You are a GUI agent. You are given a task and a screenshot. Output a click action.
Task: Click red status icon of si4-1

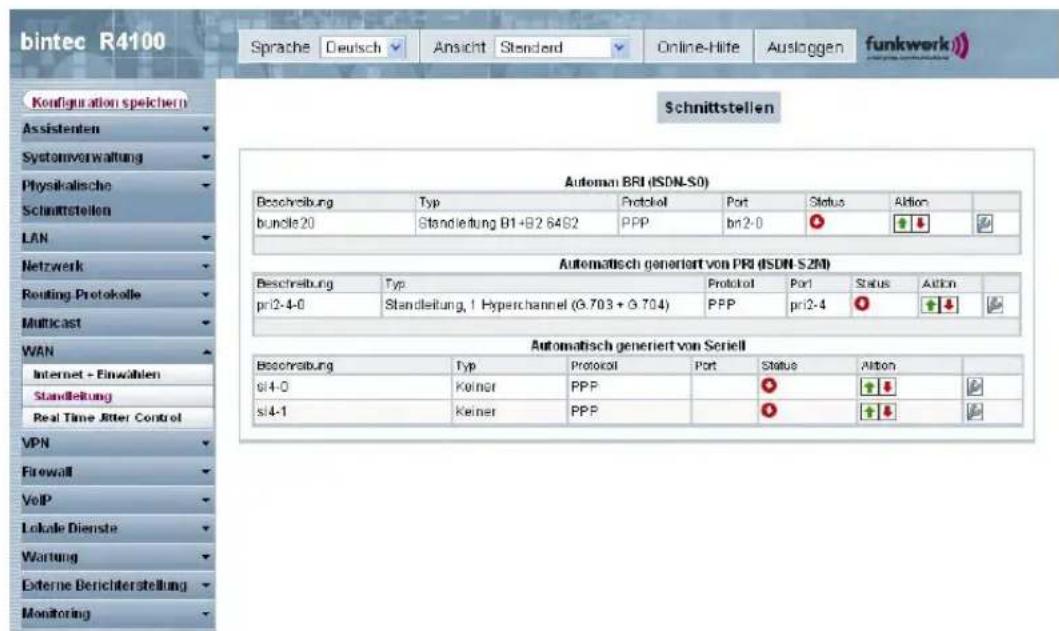pos(769,410)
